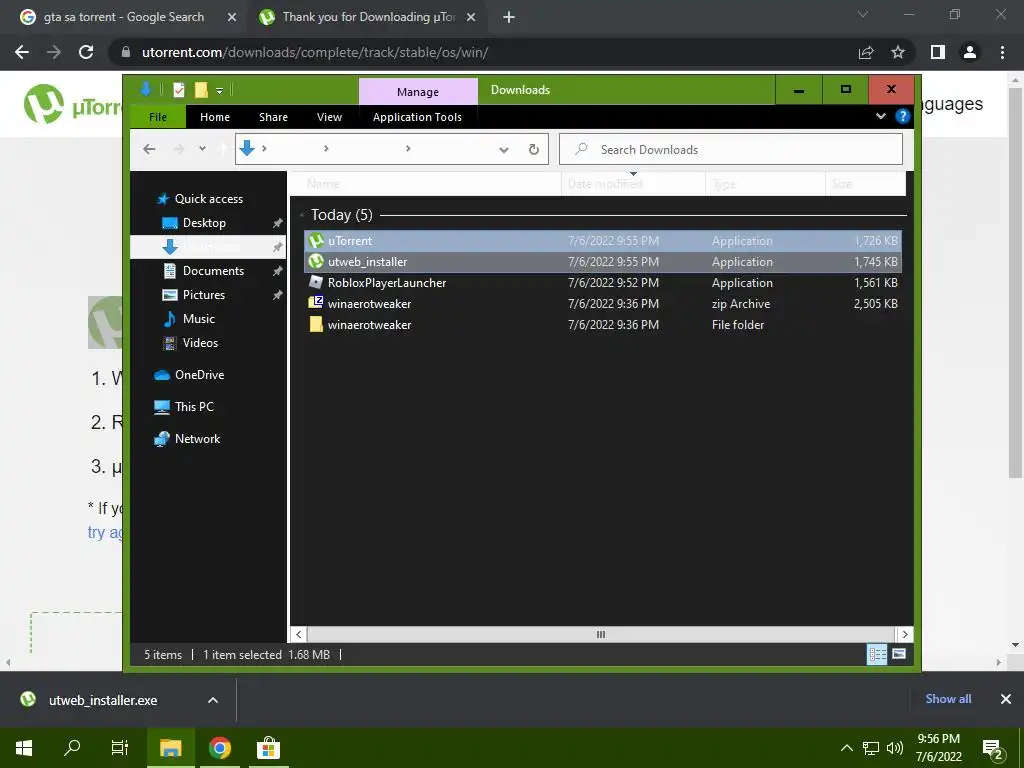Open a new Chrome tab
The width and height of the screenshot is (1024, 768).
coord(509,18)
